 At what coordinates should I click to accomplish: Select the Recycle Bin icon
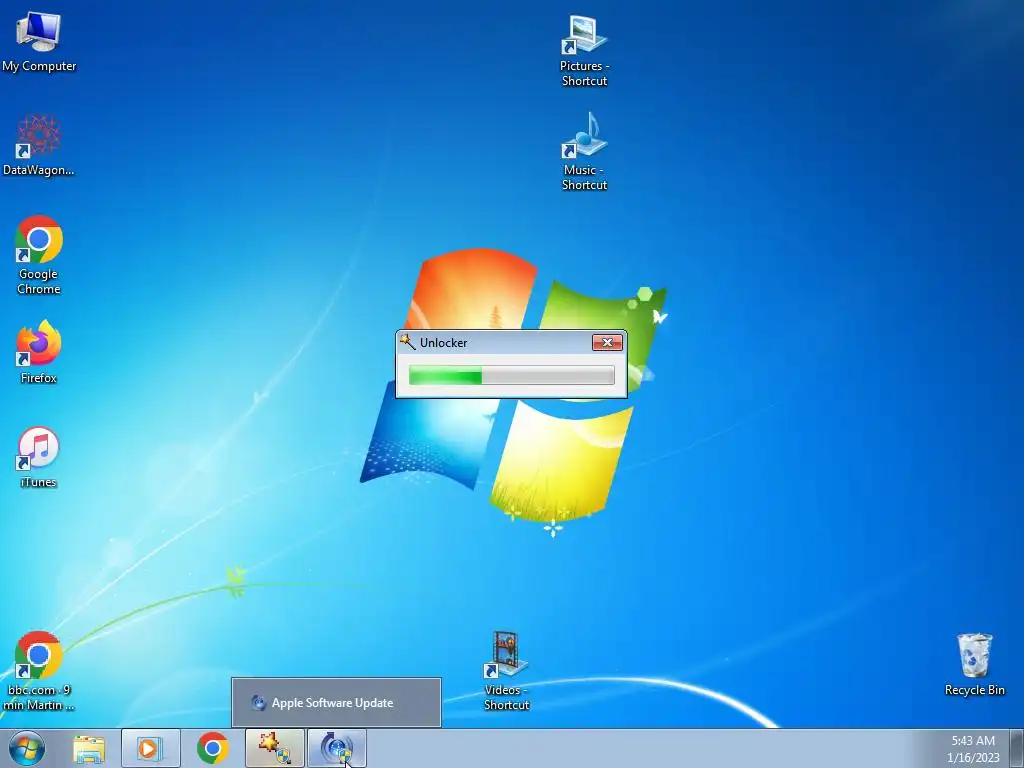(974, 664)
